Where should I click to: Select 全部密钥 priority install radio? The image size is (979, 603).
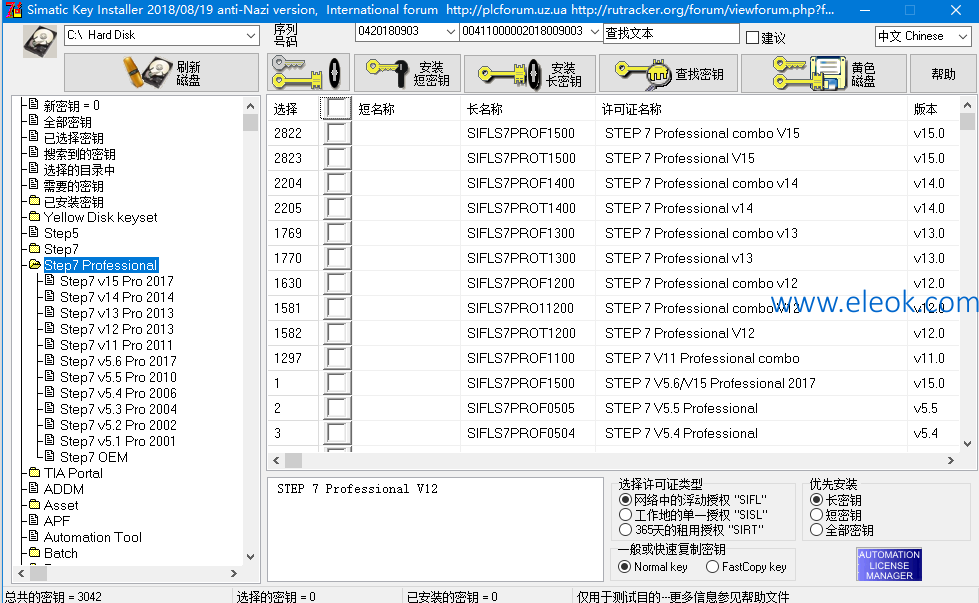point(816,530)
